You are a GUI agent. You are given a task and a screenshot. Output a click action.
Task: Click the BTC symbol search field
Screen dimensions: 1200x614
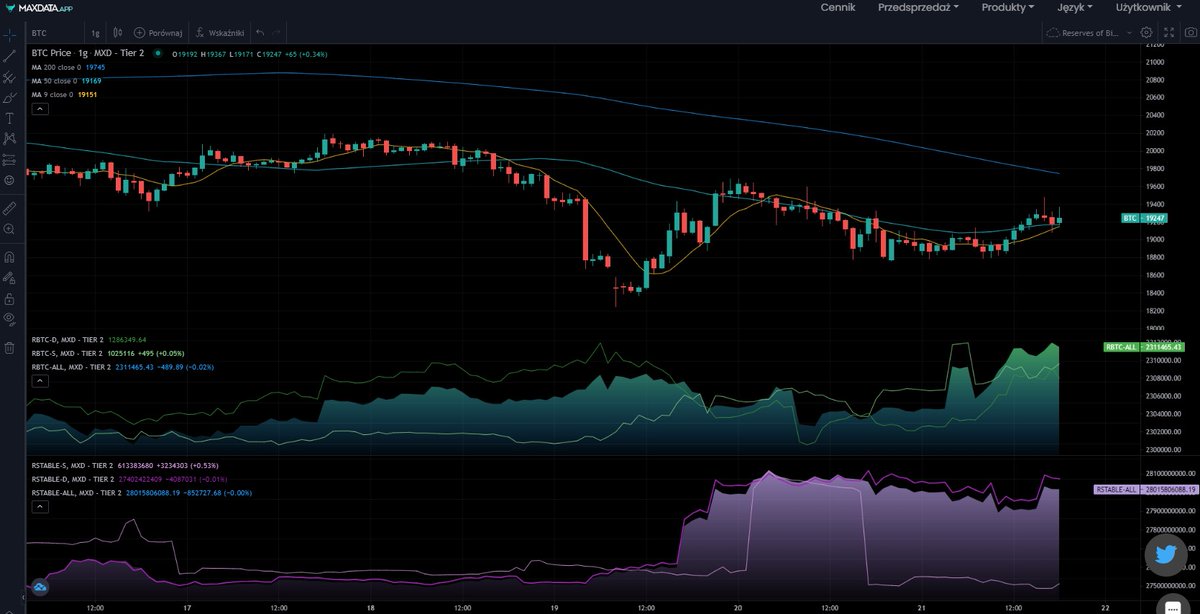click(x=53, y=33)
